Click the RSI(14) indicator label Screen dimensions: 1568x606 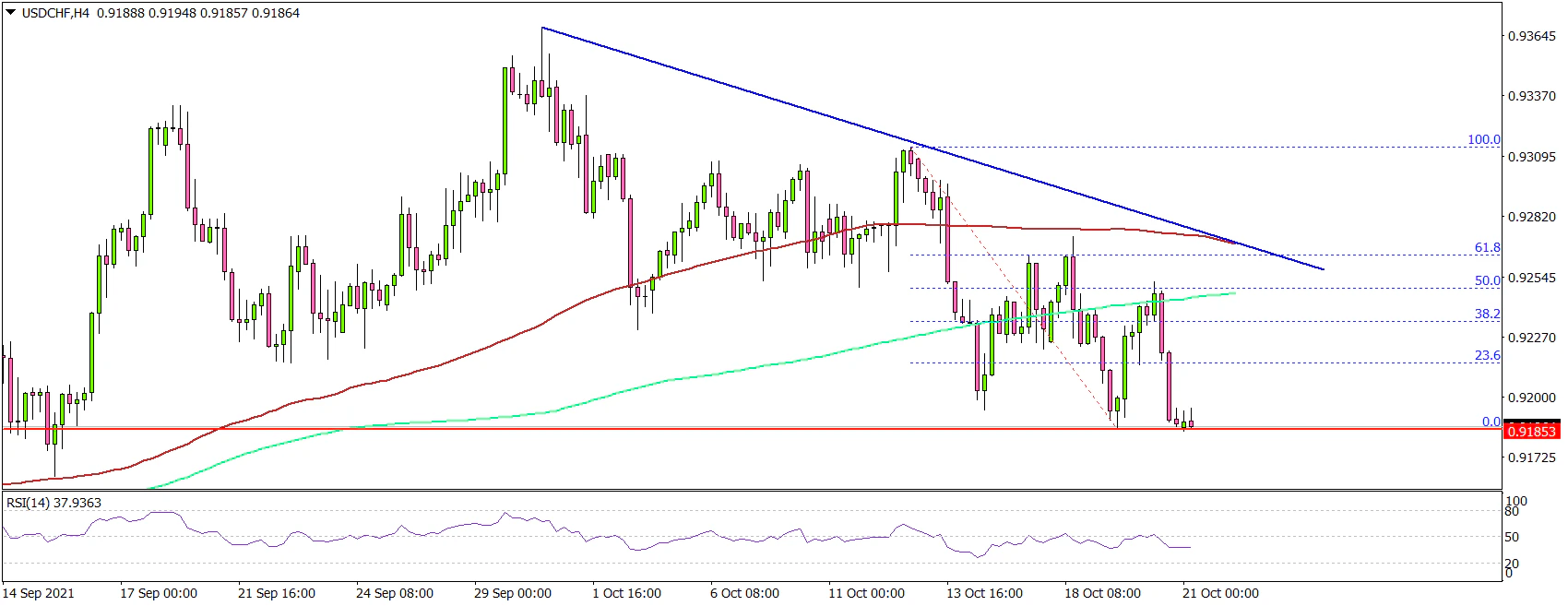(53, 503)
